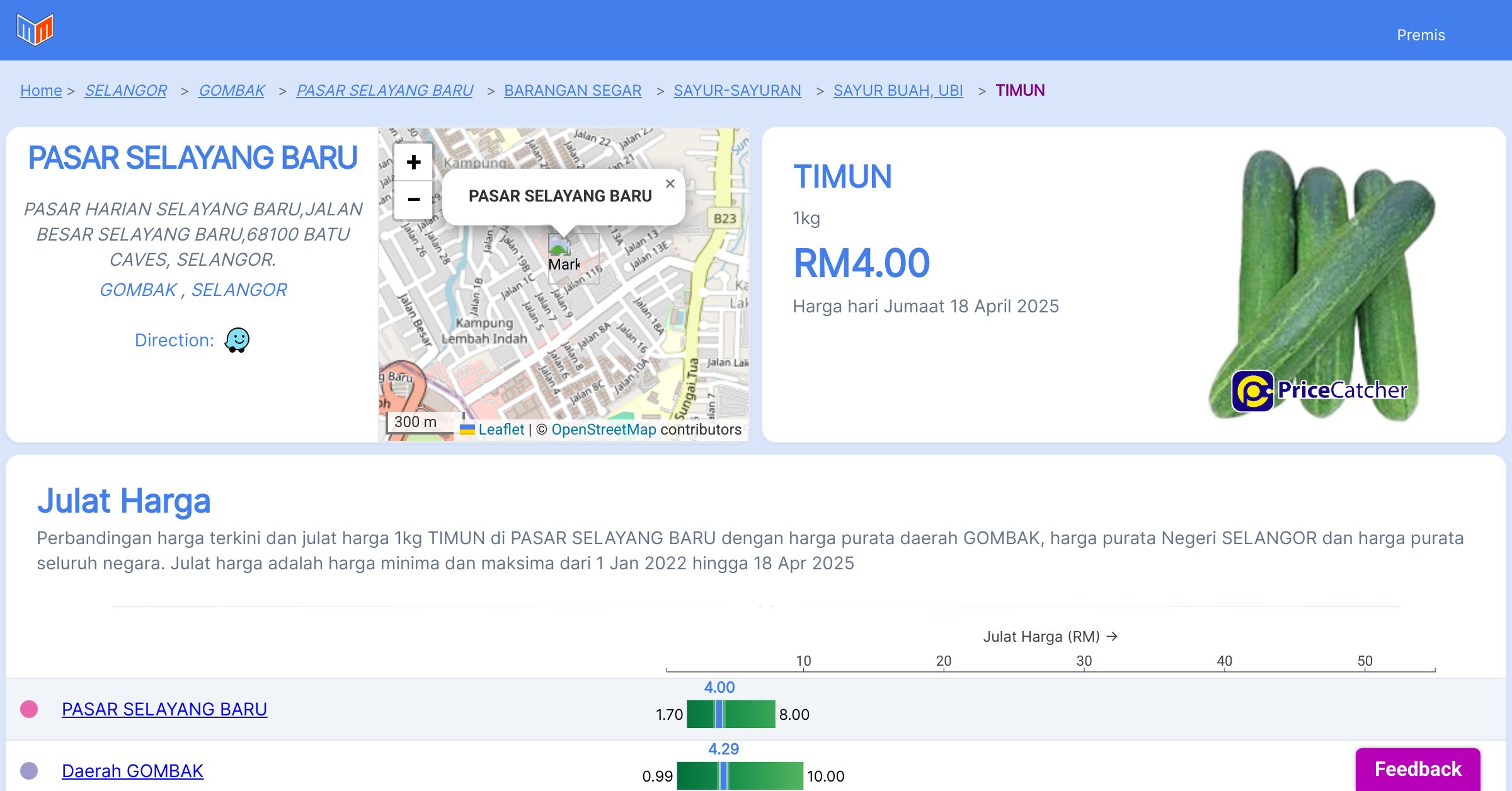The height and width of the screenshot is (791, 1512).
Task: Open Daerah GOMBAK price row link
Action: (132, 771)
